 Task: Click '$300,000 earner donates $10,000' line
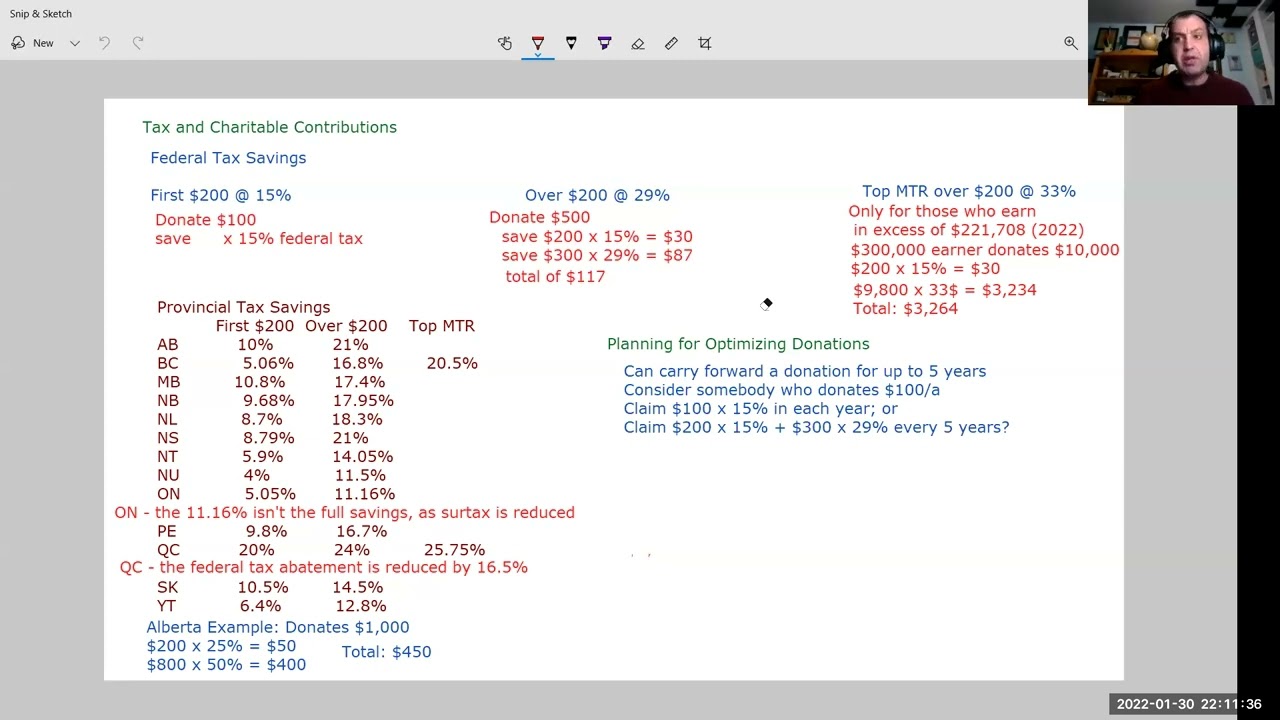985,250
